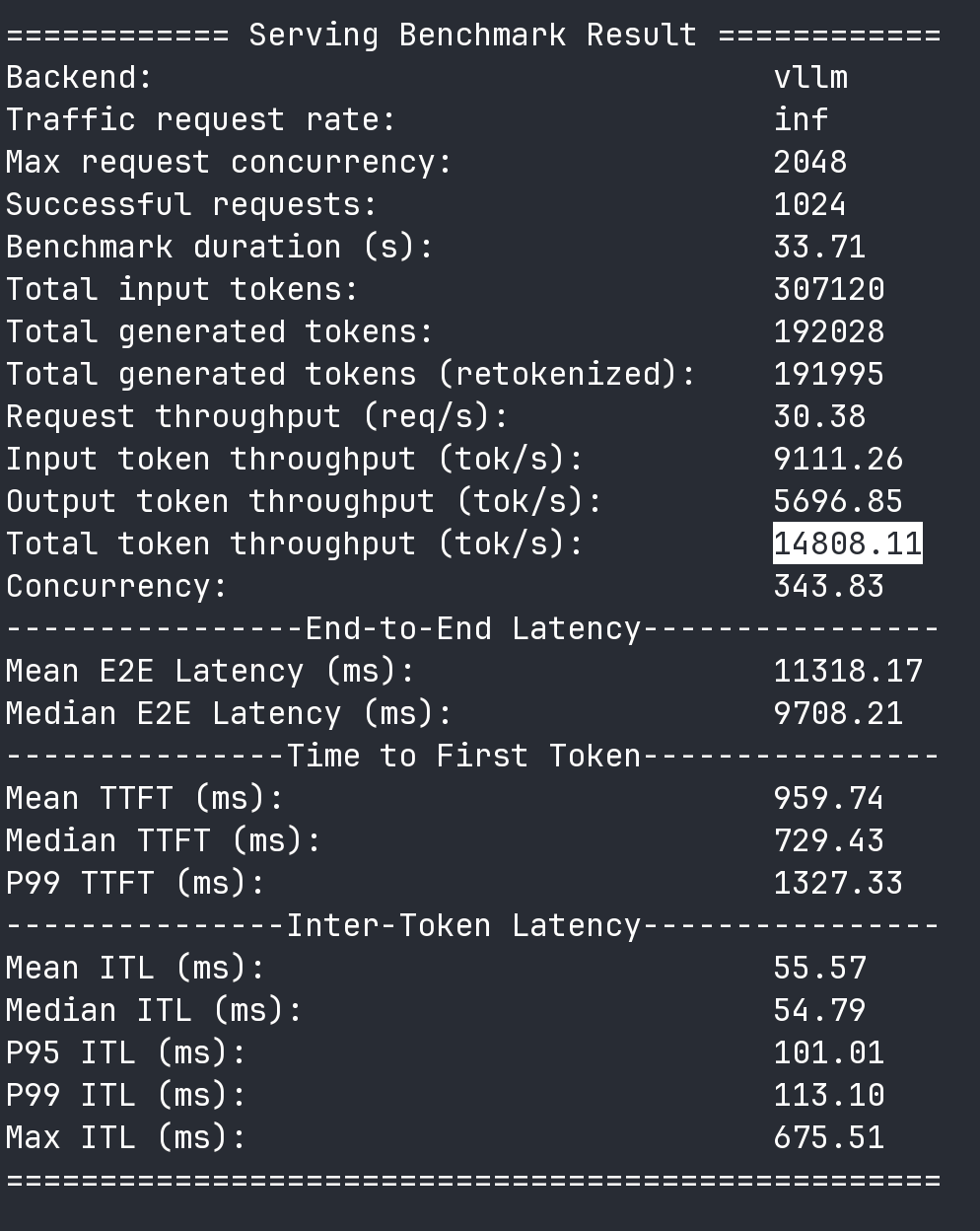Click the Mean E2E Latency value 11318.17
The width and height of the screenshot is (980, 1231).
848,671
